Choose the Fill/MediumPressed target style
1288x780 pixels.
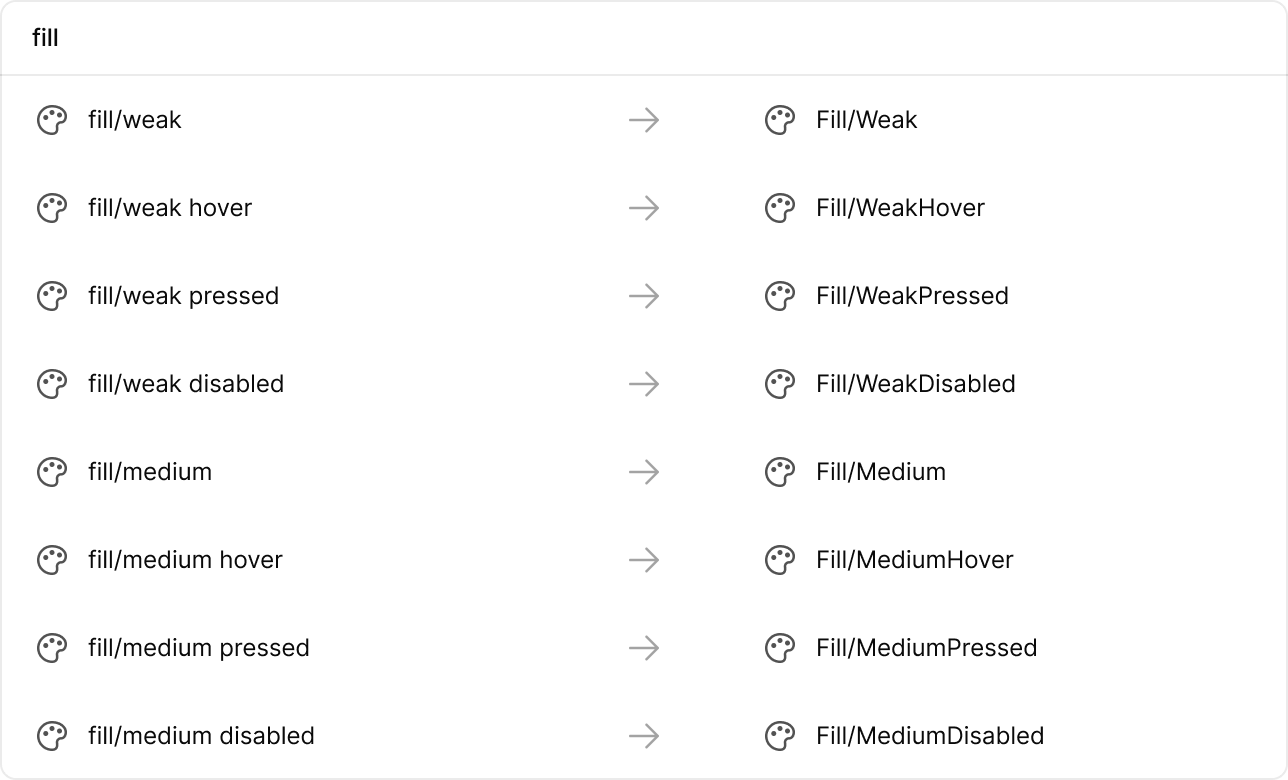coord(926,648)
